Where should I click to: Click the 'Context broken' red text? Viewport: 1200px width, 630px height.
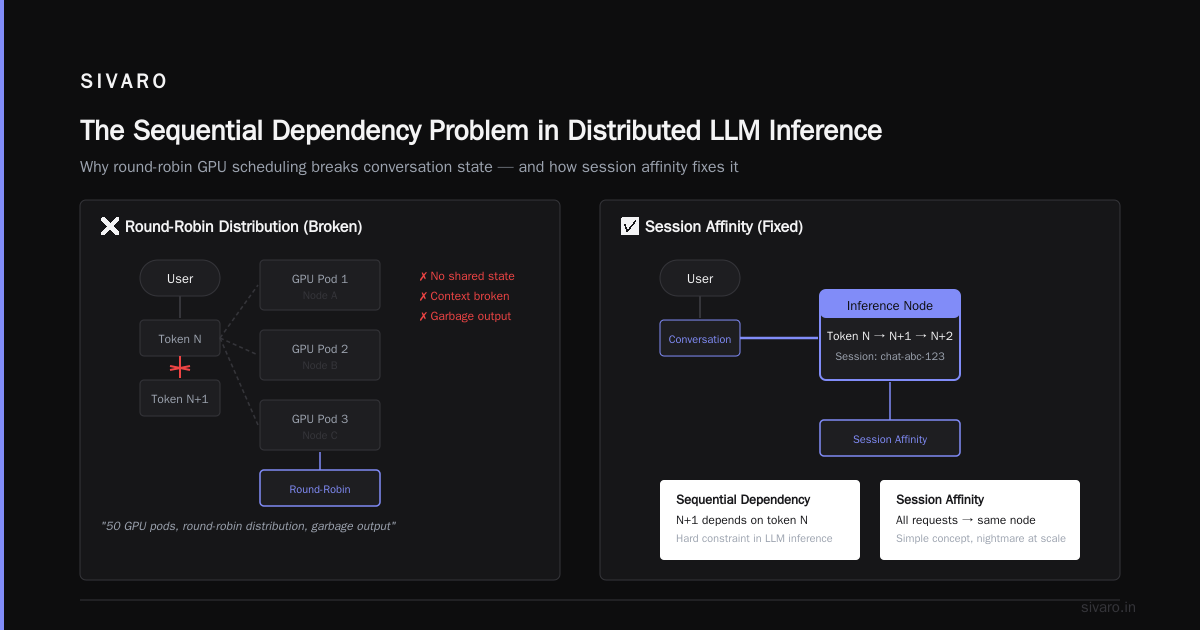point(464,296)
